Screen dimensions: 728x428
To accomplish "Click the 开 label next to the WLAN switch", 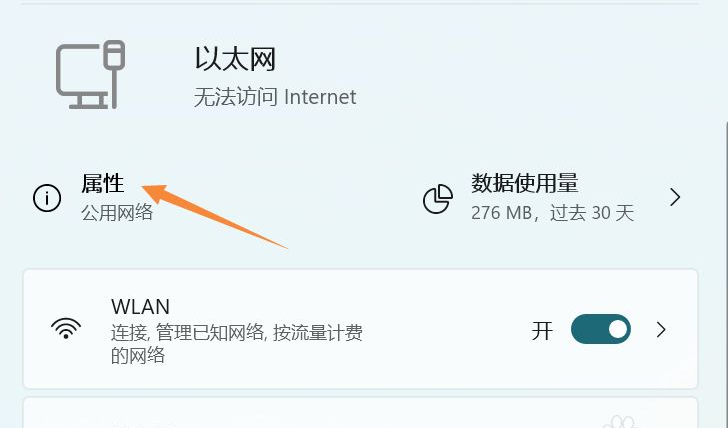I will coord(542,331).
